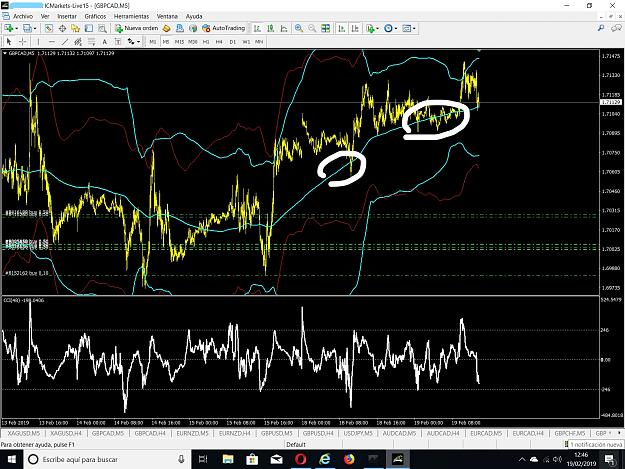Expand the profiles dropdown arrow
Screen dimensions: 625x469
point(35,28)
